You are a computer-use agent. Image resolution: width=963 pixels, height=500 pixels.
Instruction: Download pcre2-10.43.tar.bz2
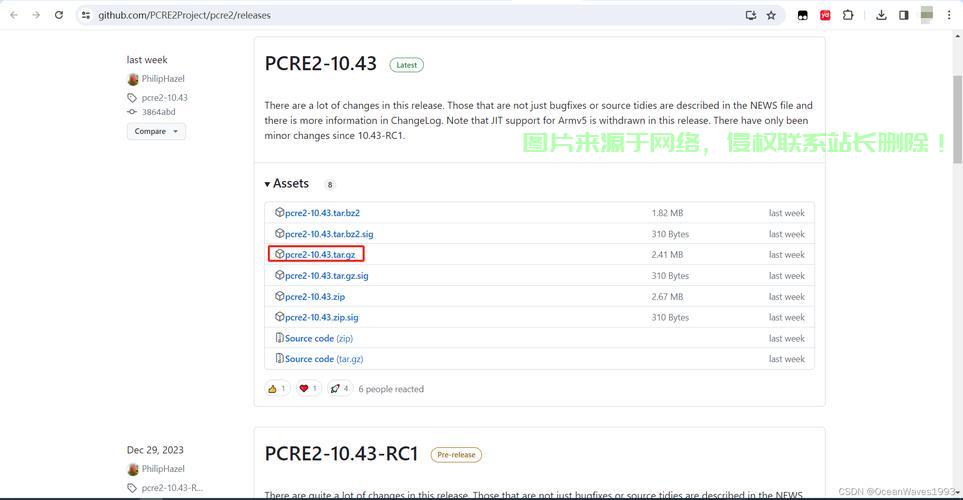click(322, 213)
